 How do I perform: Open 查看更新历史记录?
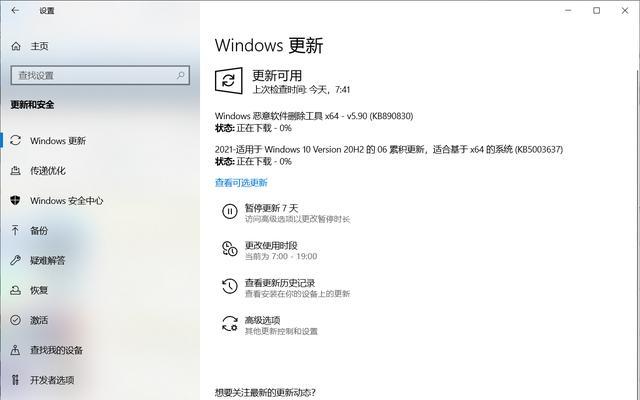click(280, 283)
